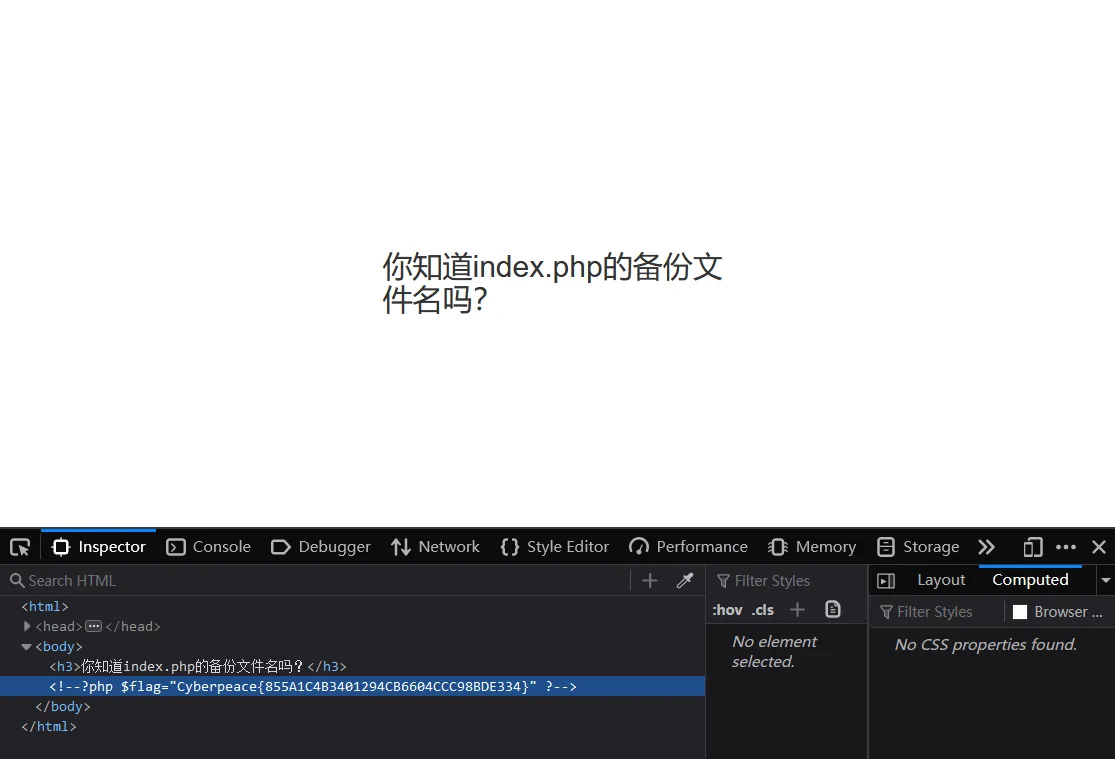The height and width of the screenshot is (759, 1115).
Task: Open the Inspector tab
Action: 99,547
